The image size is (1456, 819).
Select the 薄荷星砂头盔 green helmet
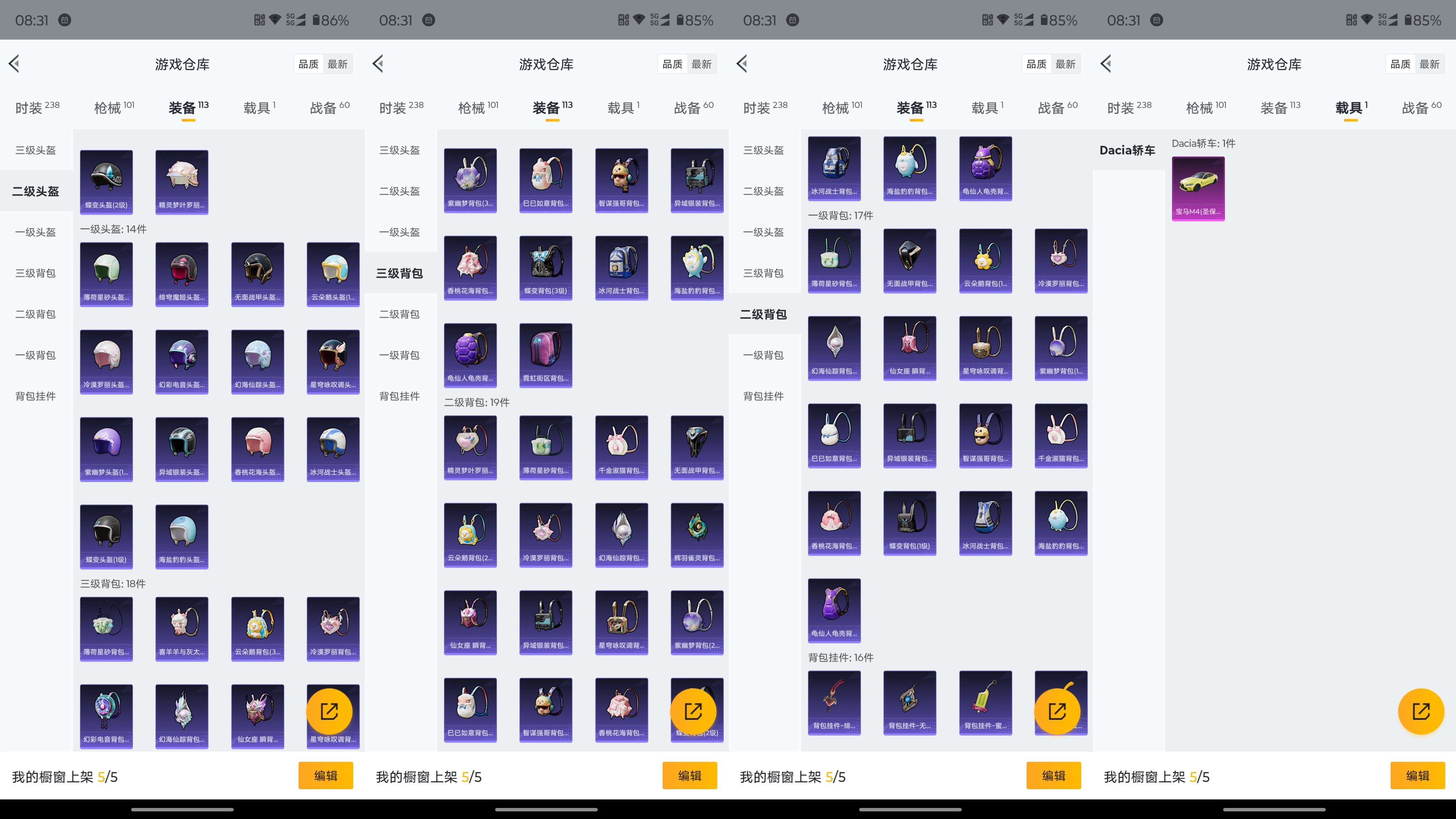coord(106,274)
